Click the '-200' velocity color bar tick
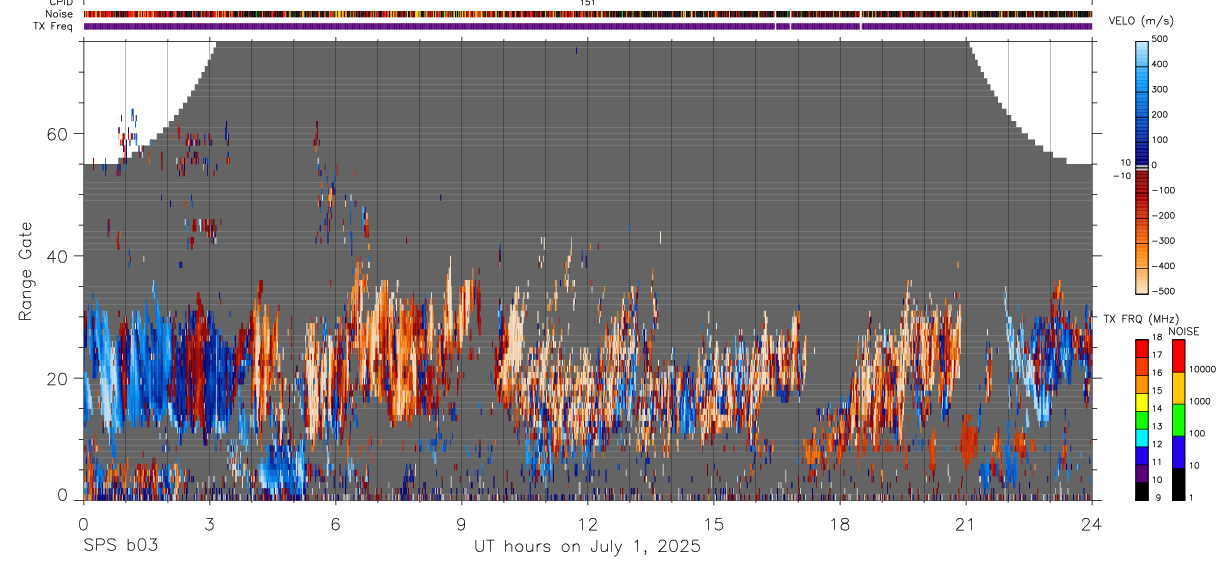 tap(1163, 216)
